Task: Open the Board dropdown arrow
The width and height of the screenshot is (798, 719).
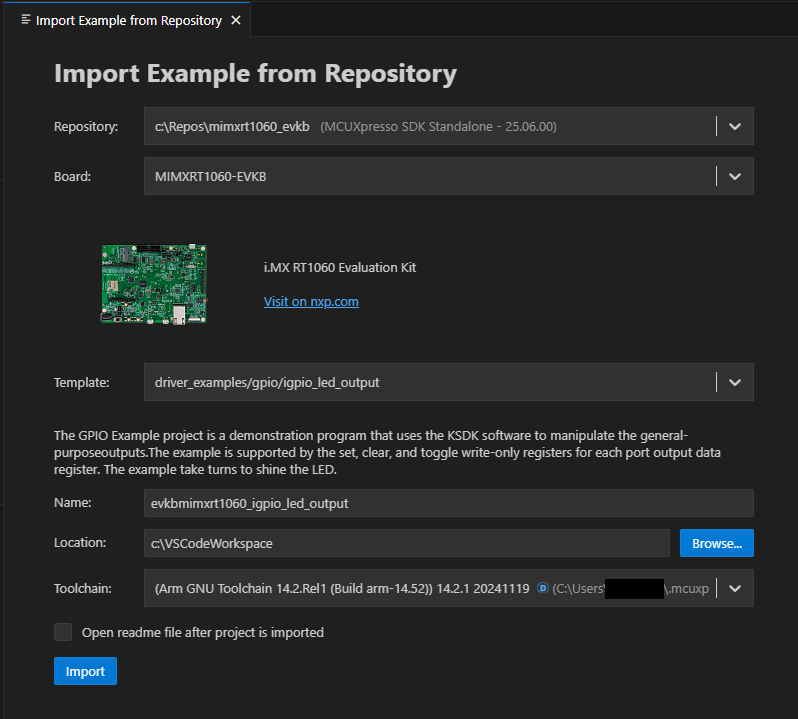Action: tap(735, 176)
